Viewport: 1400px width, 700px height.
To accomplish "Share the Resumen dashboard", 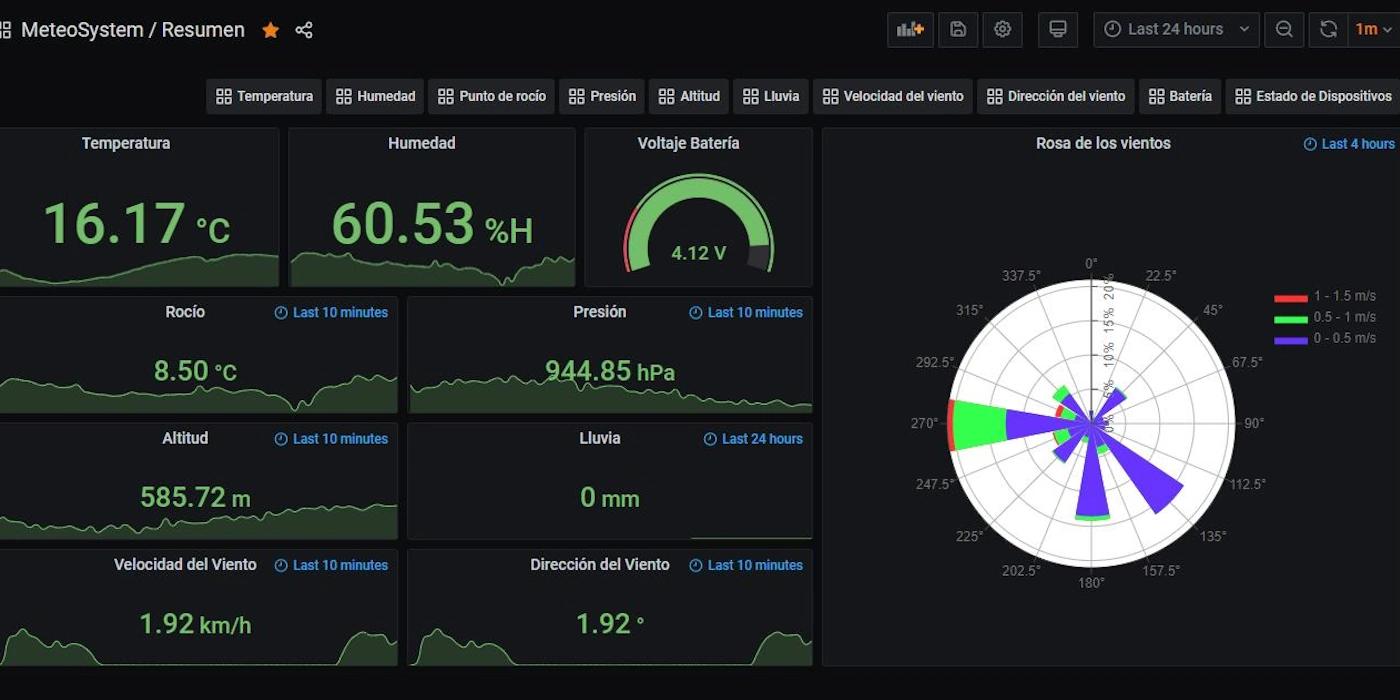I will coord(303,30).
